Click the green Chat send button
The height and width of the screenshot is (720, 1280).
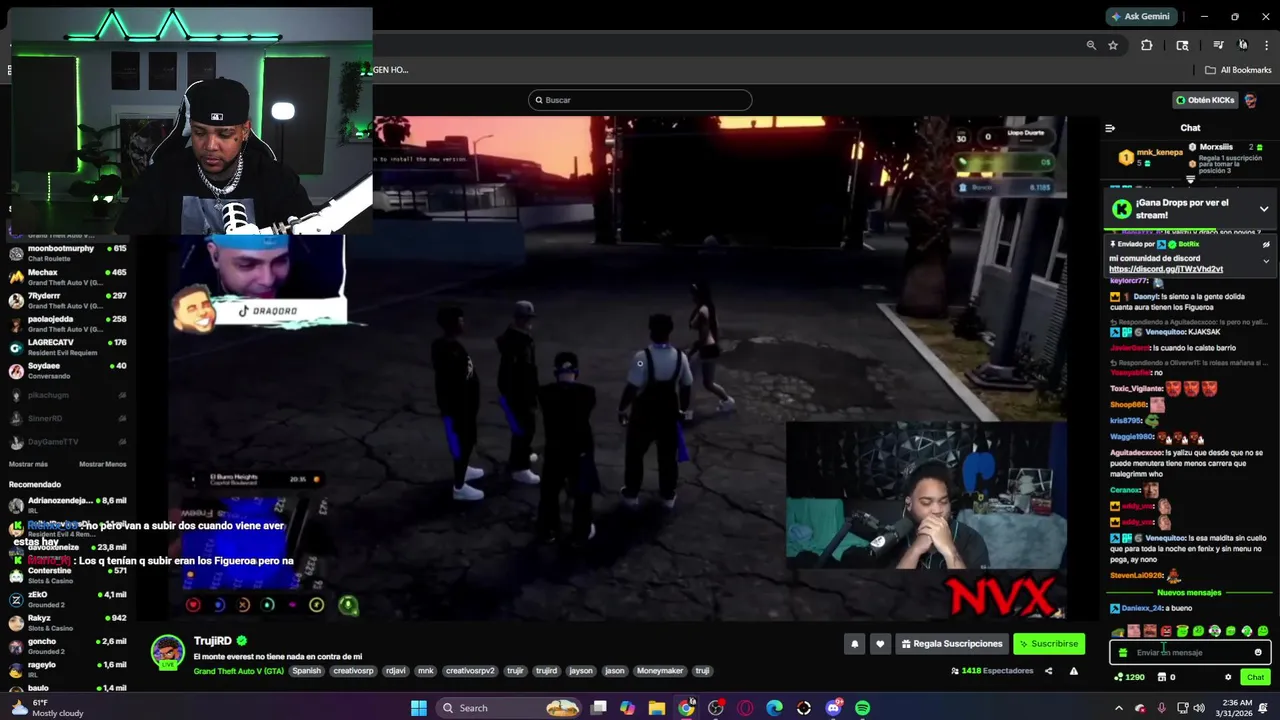pyautogui.click(x=1255, y=677)
